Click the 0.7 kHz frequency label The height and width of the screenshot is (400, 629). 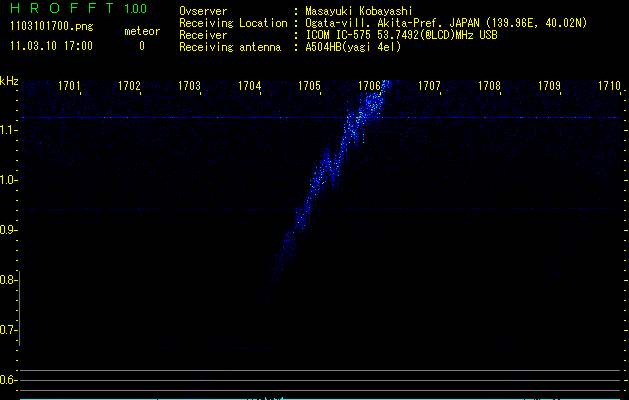[8, 330]
